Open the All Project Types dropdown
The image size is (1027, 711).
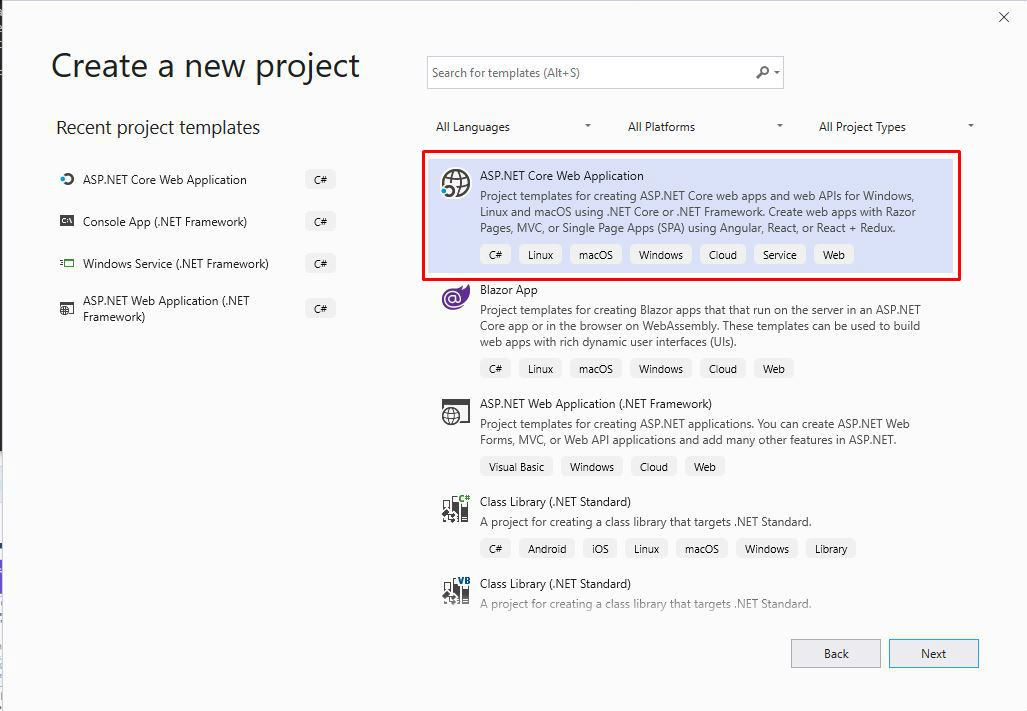(x=896, y=126)
